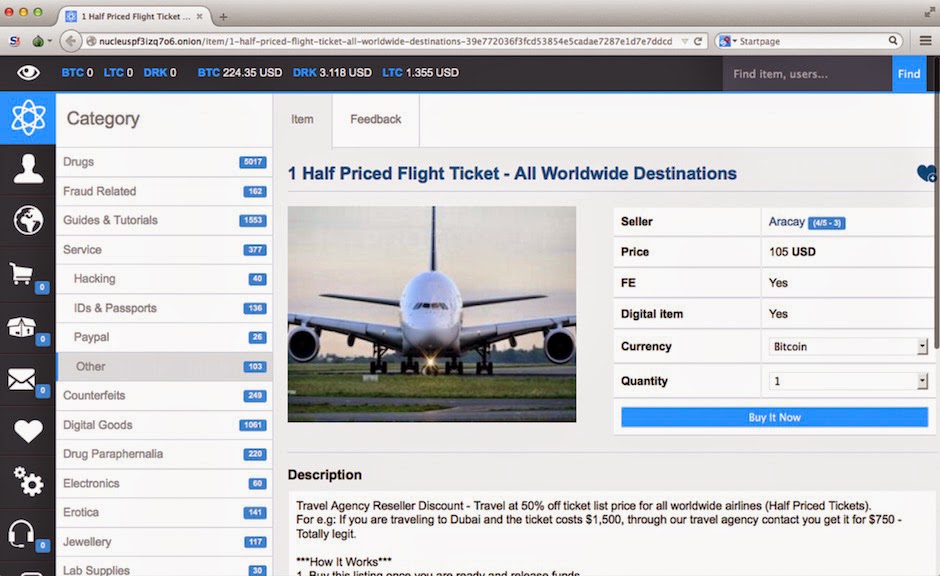The image size is (940, 576).
Task: Click the browser back arrow button
Action: point(71,41)
